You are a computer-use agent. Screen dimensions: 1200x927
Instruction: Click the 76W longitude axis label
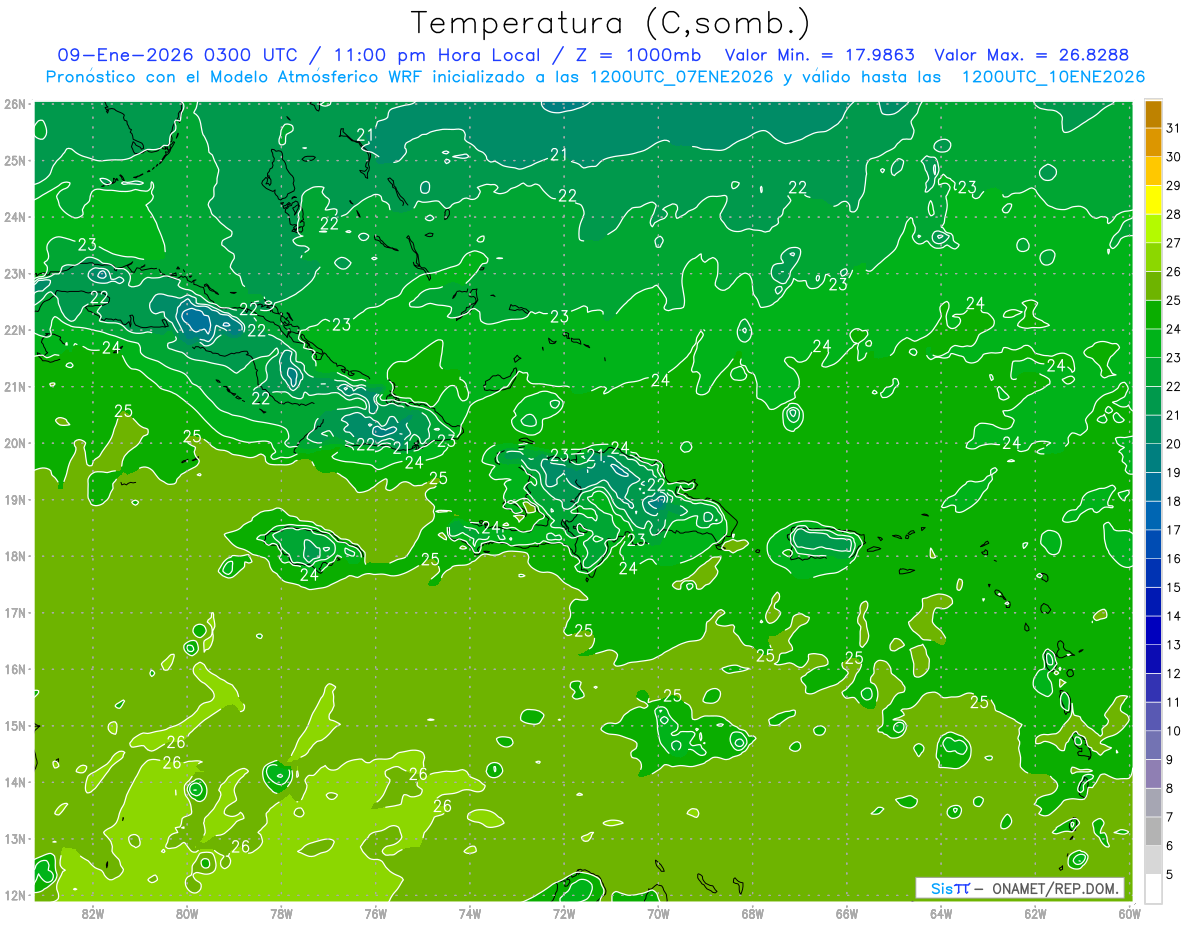[375, 913]
